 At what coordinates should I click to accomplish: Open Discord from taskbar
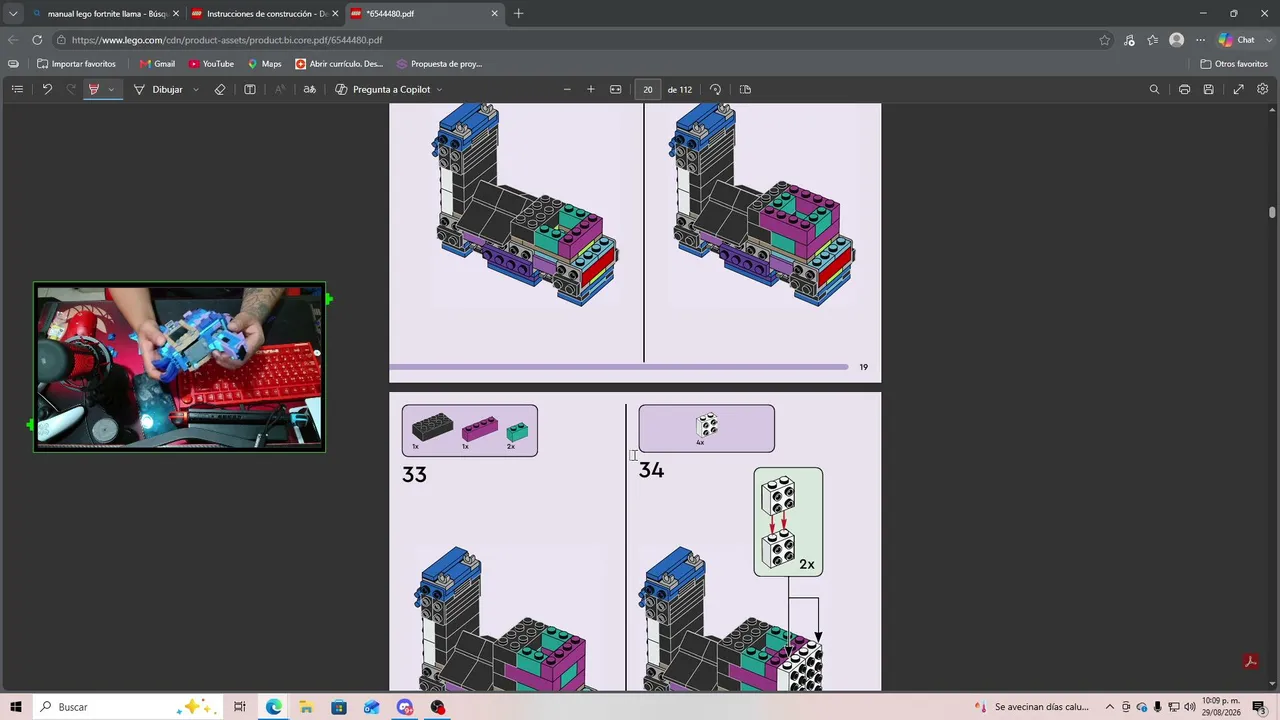tap(405, 707)
